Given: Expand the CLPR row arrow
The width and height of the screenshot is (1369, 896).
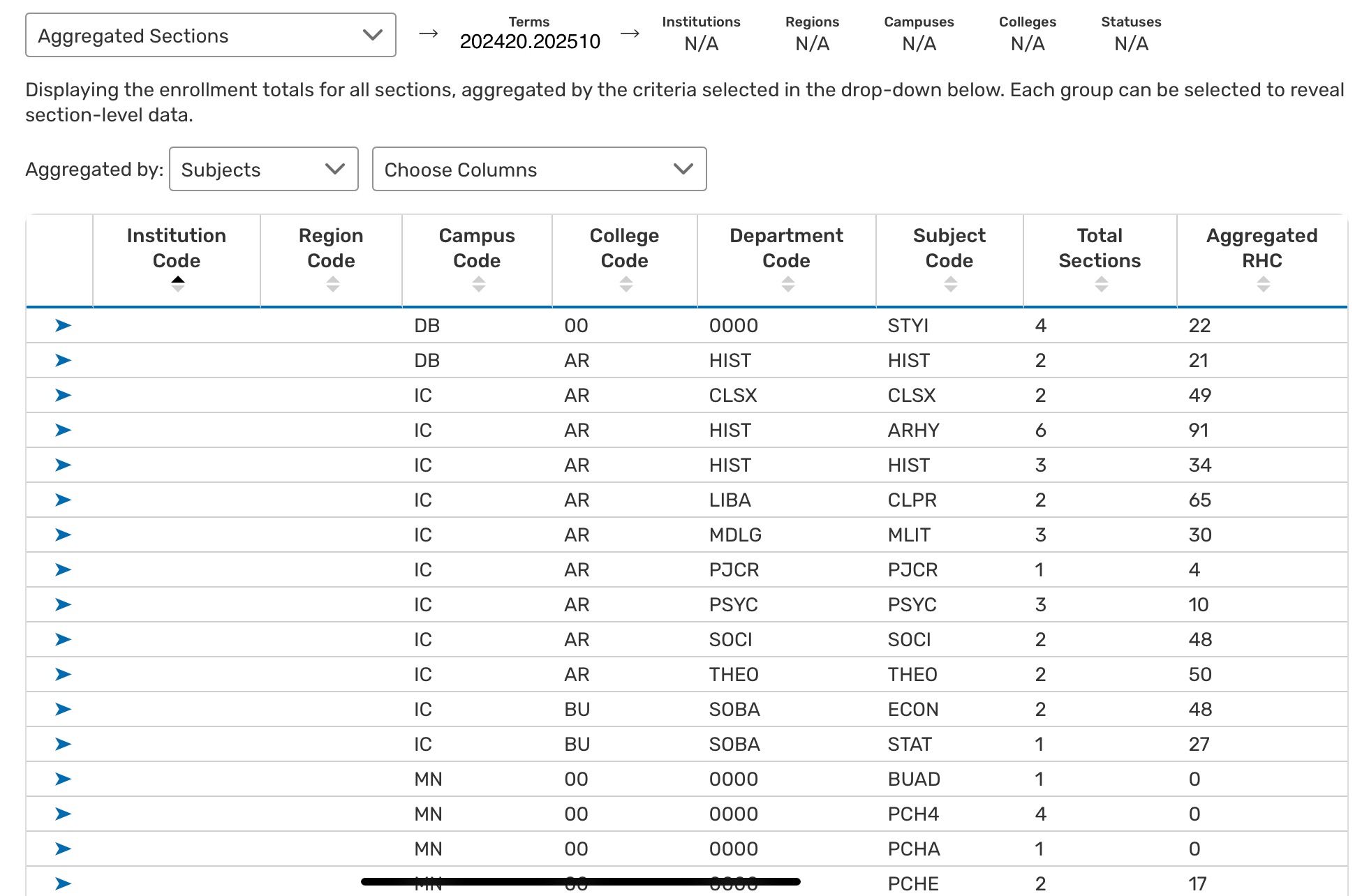Looking at the screenshot, I should (63, 500).
